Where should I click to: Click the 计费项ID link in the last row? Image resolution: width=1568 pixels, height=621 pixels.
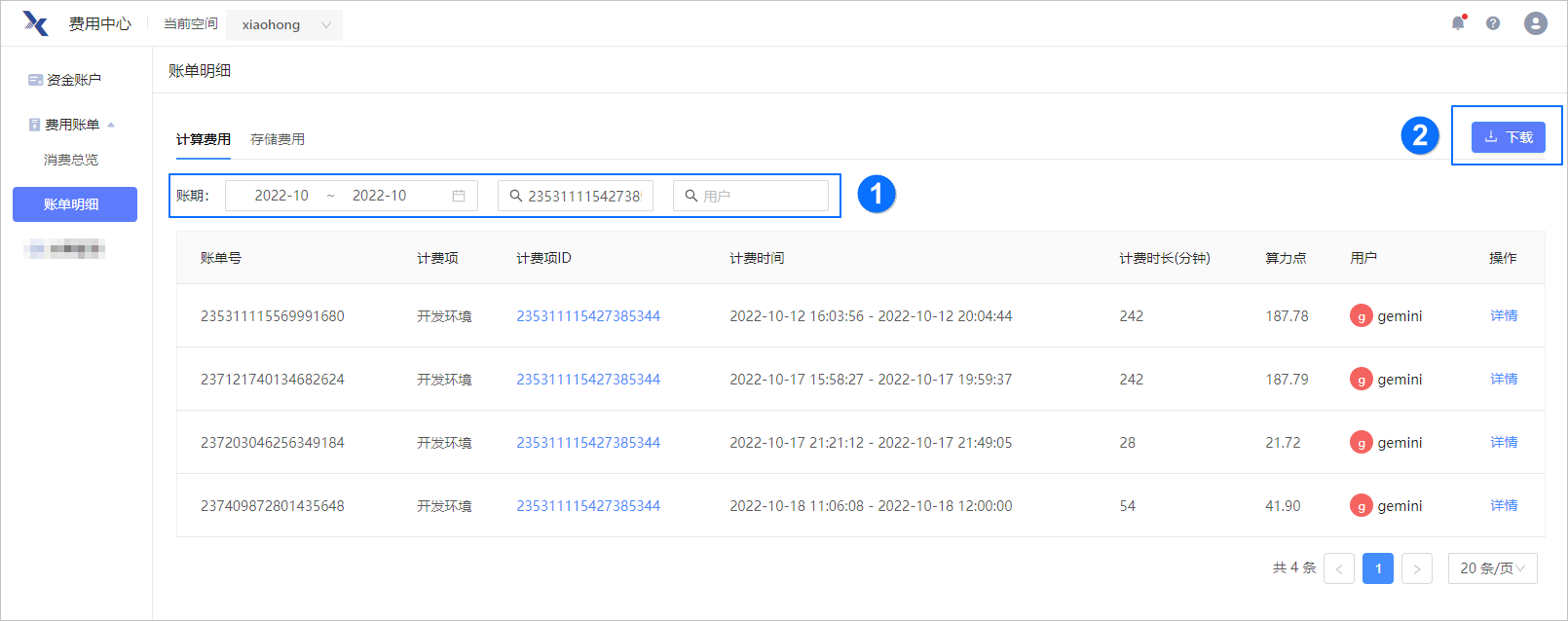588,506
